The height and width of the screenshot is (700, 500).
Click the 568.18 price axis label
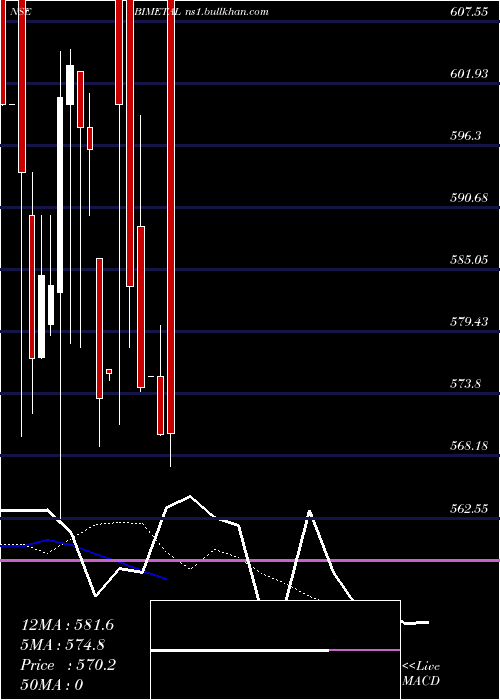468,446
